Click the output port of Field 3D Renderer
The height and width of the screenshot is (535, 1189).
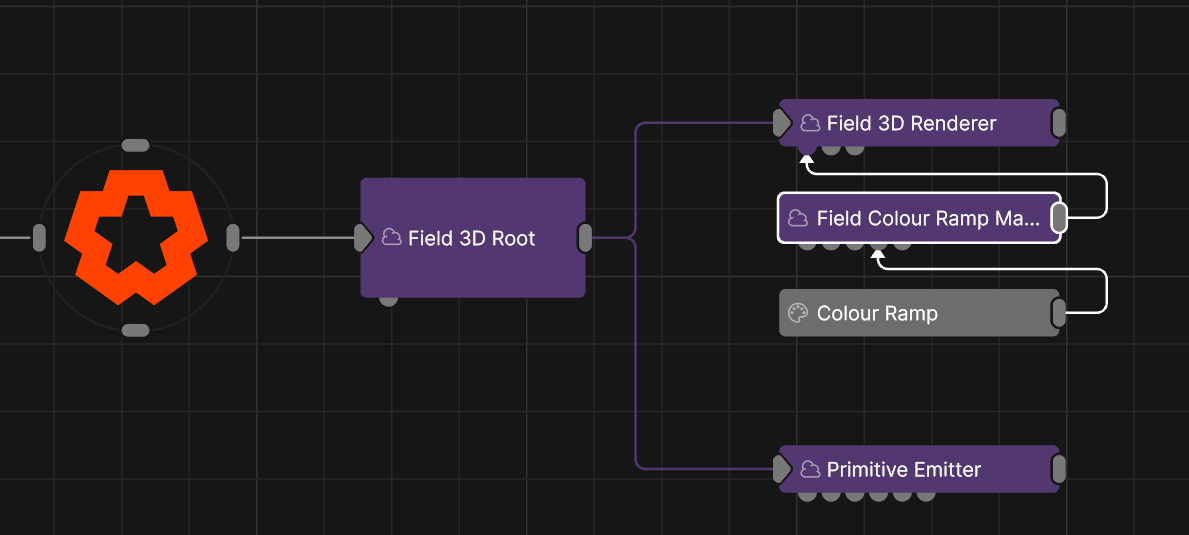pos(1059,124)
